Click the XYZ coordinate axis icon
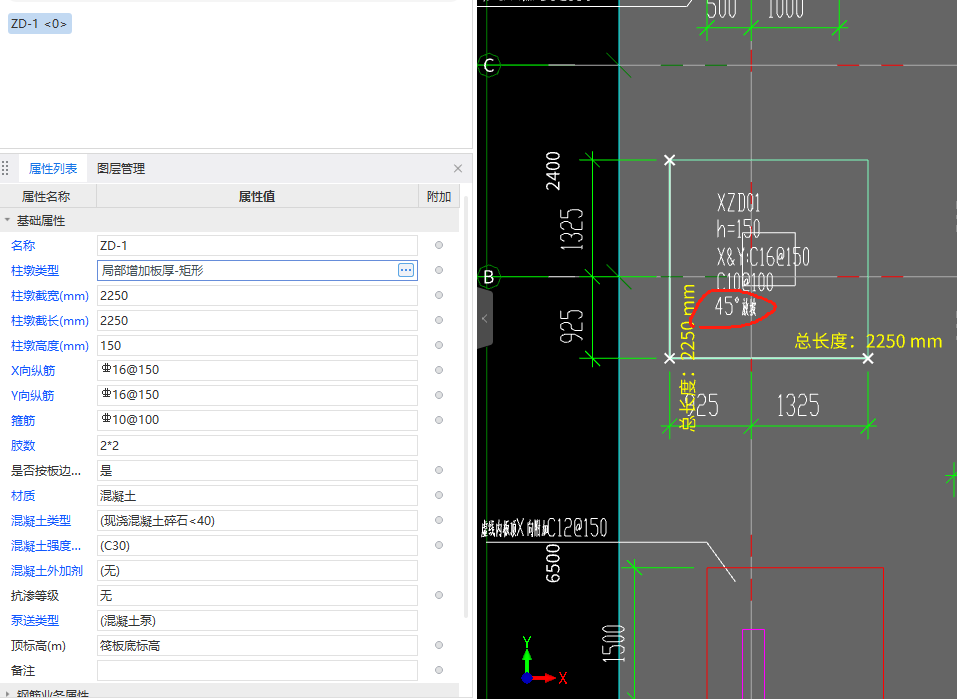The width and height of the screenshot is (957, 699). [x=543, y=662]
